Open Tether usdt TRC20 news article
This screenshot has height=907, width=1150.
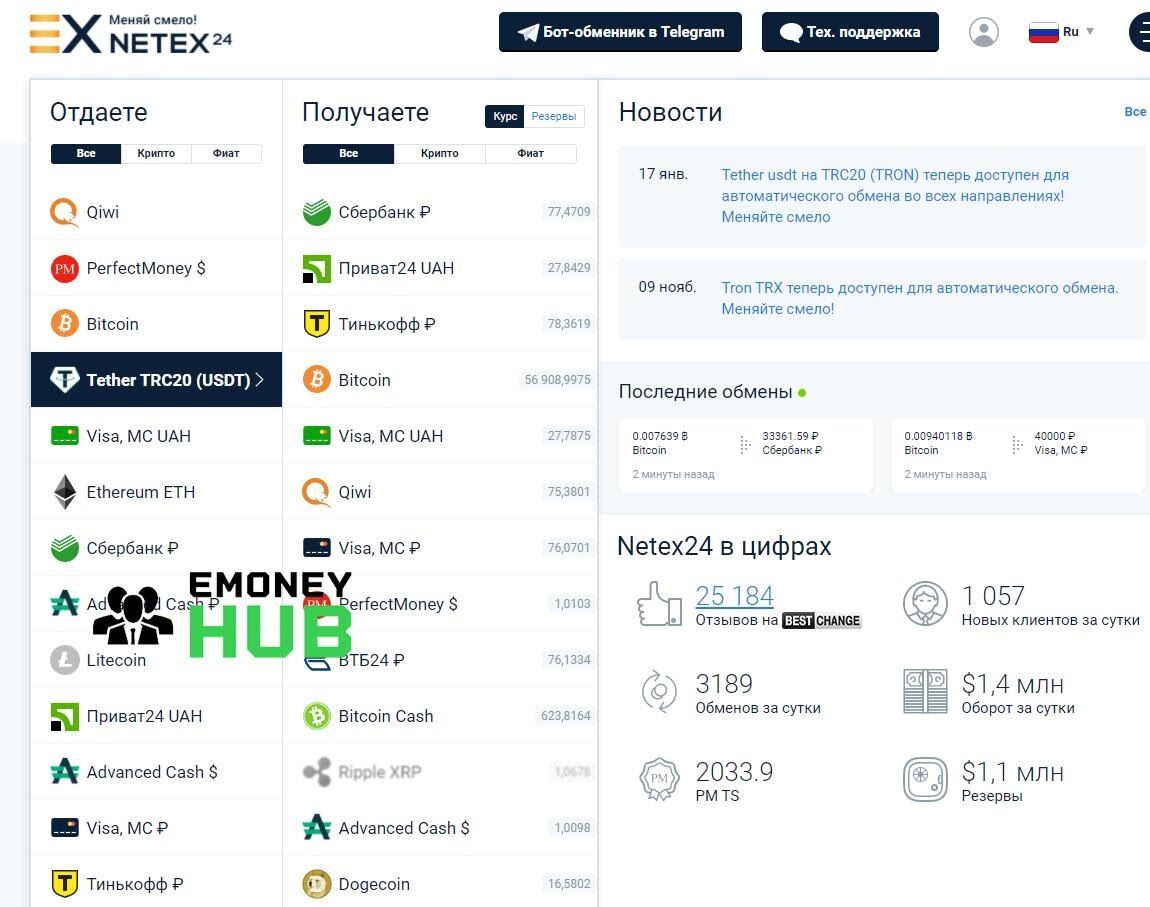(x=895, y=196)
